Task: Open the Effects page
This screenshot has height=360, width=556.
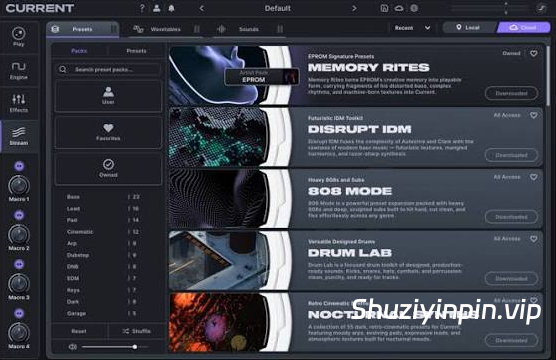Action: (x=18, y=103)
